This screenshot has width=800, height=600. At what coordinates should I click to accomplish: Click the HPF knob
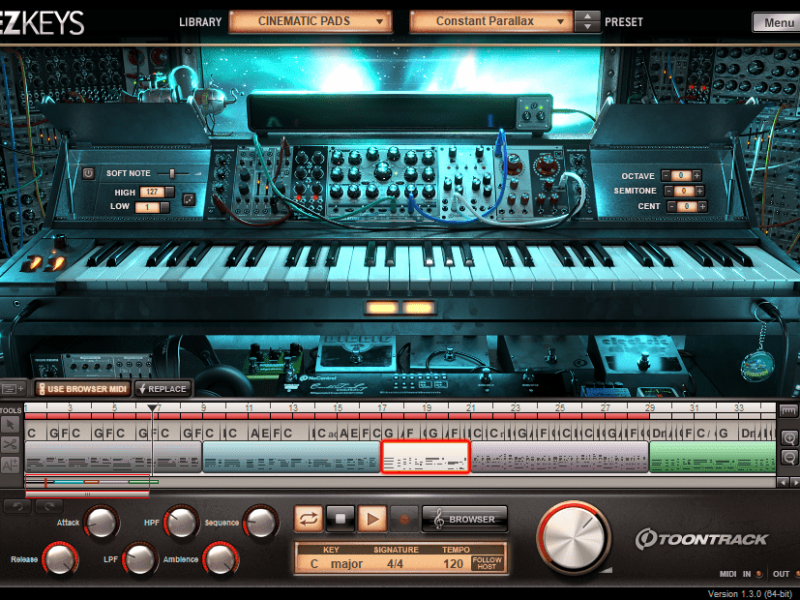[x=181, y=522]
